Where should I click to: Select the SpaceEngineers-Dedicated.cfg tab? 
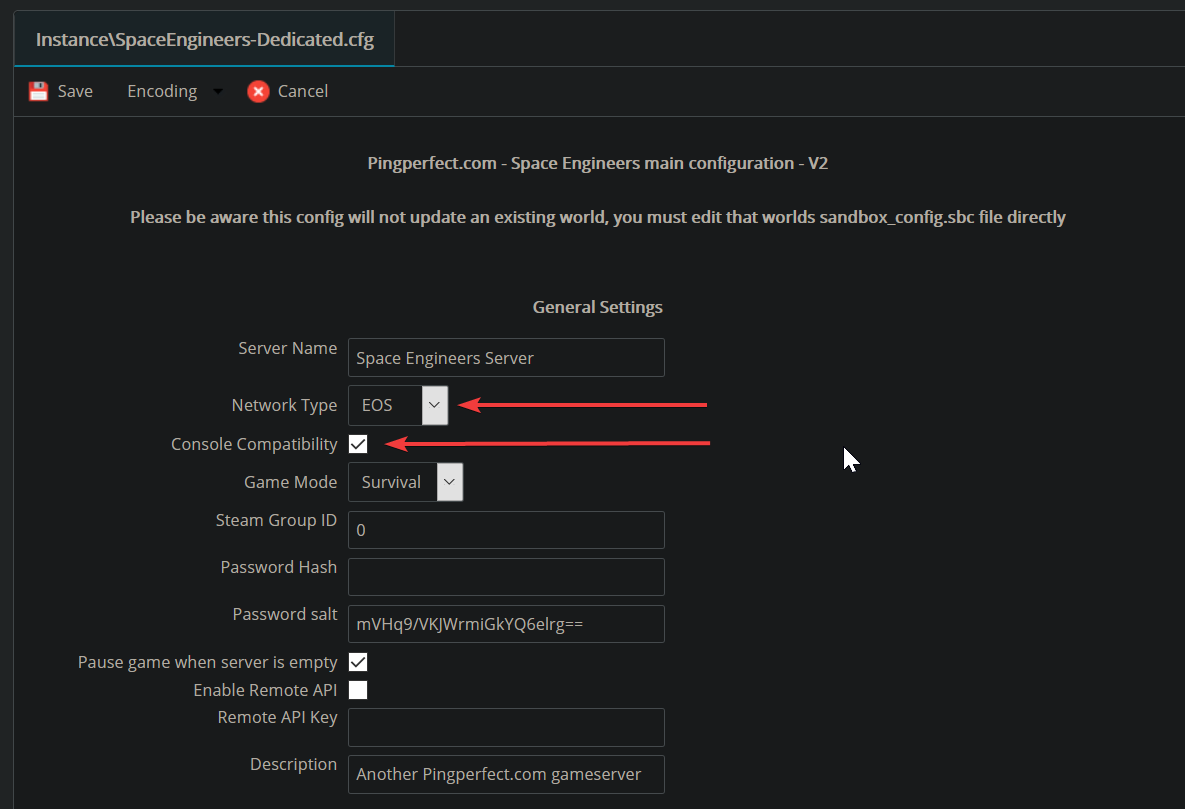(204, 41)
